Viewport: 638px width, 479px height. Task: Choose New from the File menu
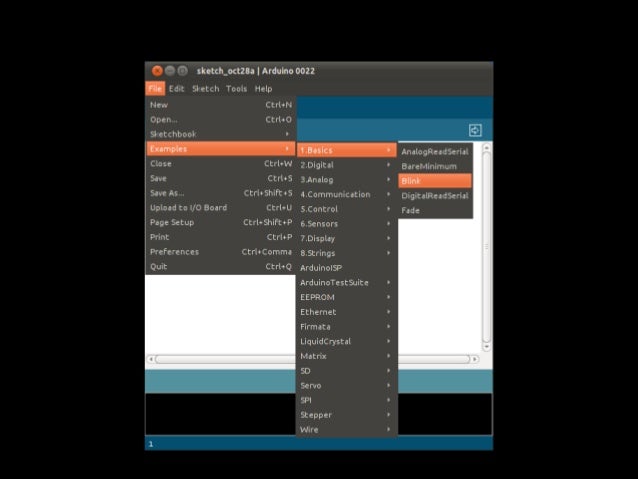pos(221,105)
